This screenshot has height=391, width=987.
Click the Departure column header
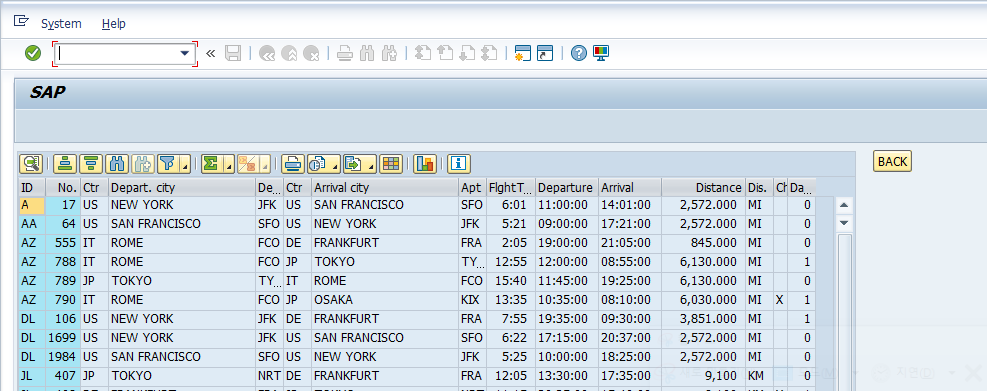pyautogui.click(x=567, y=188)
